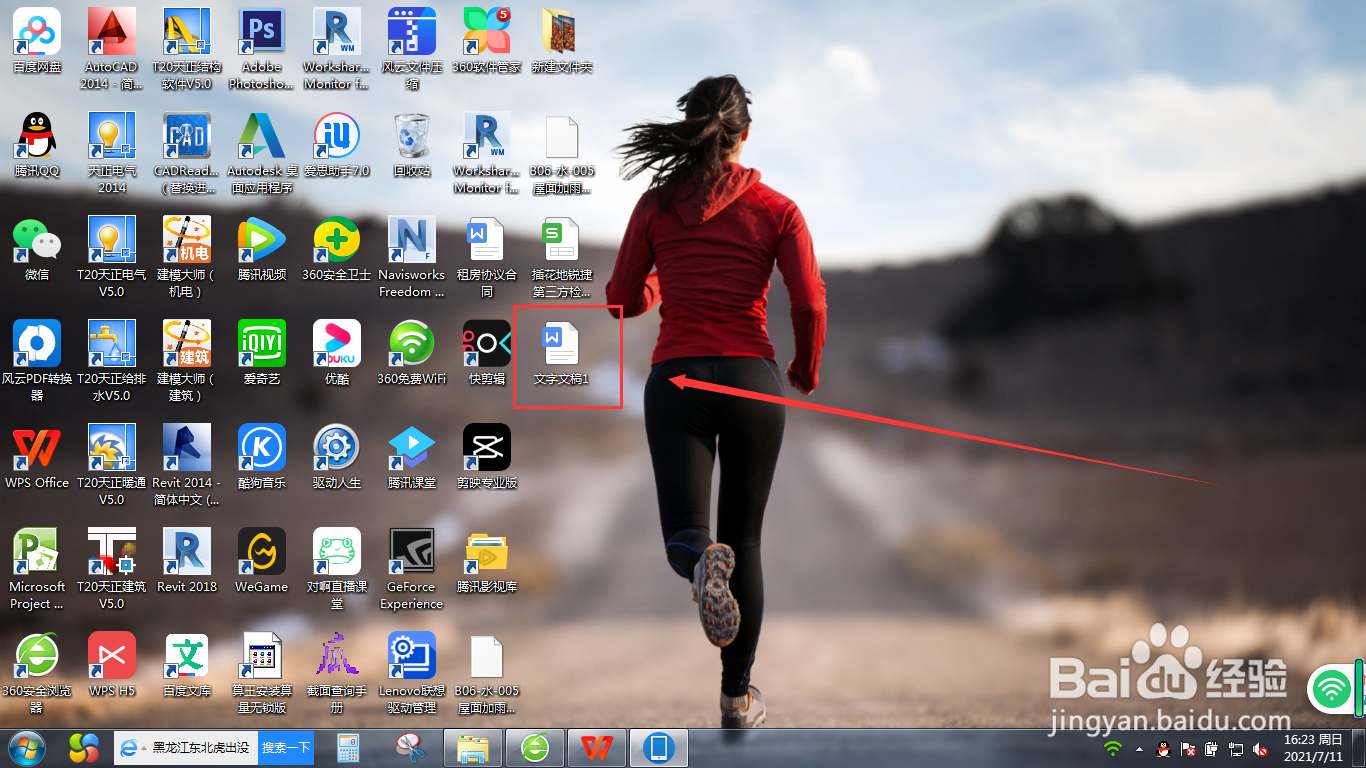
Task: Open the 腾讯影视库 folder
Action: point(487,561)
